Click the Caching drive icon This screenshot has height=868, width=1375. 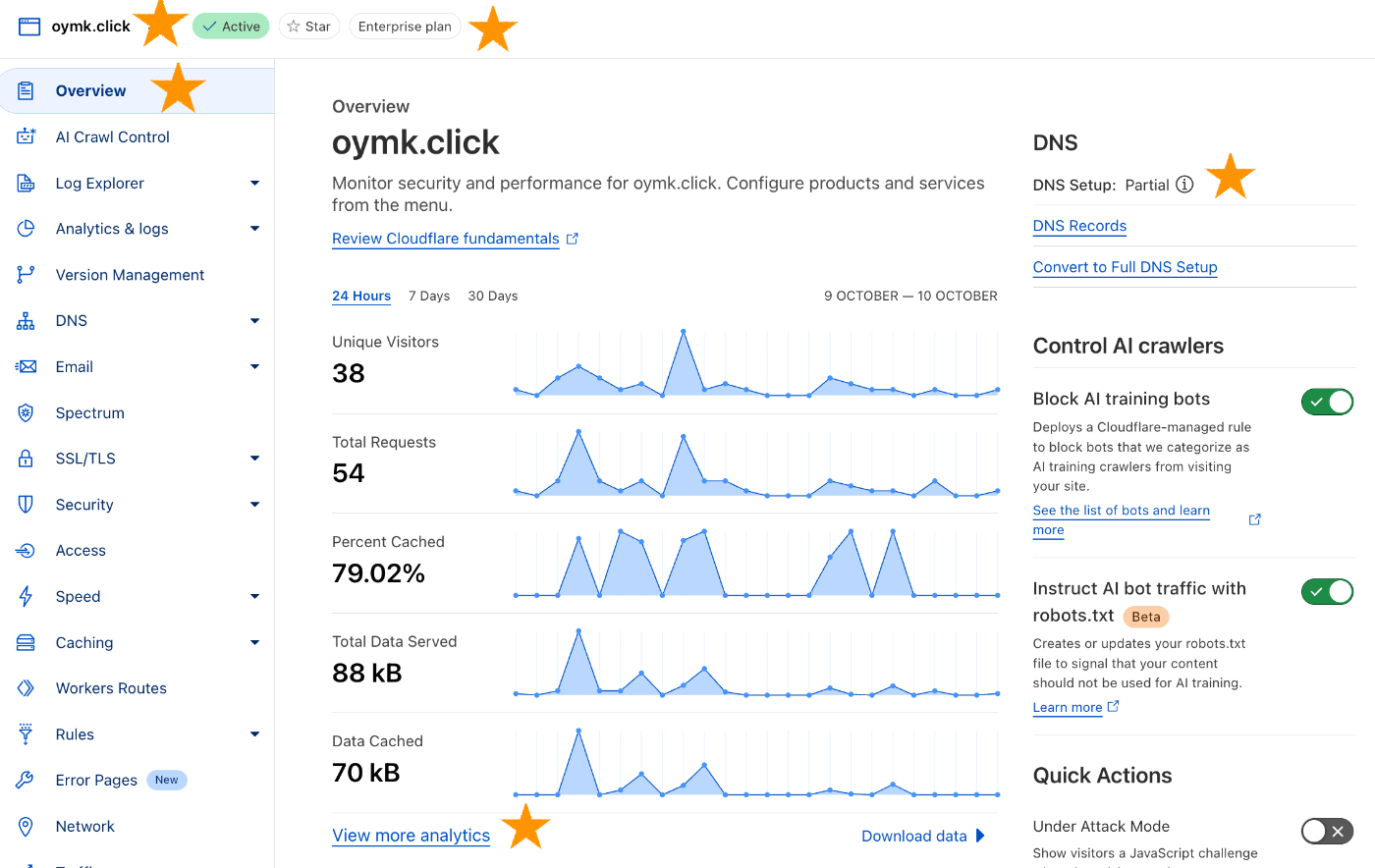[x=27, y=642]
